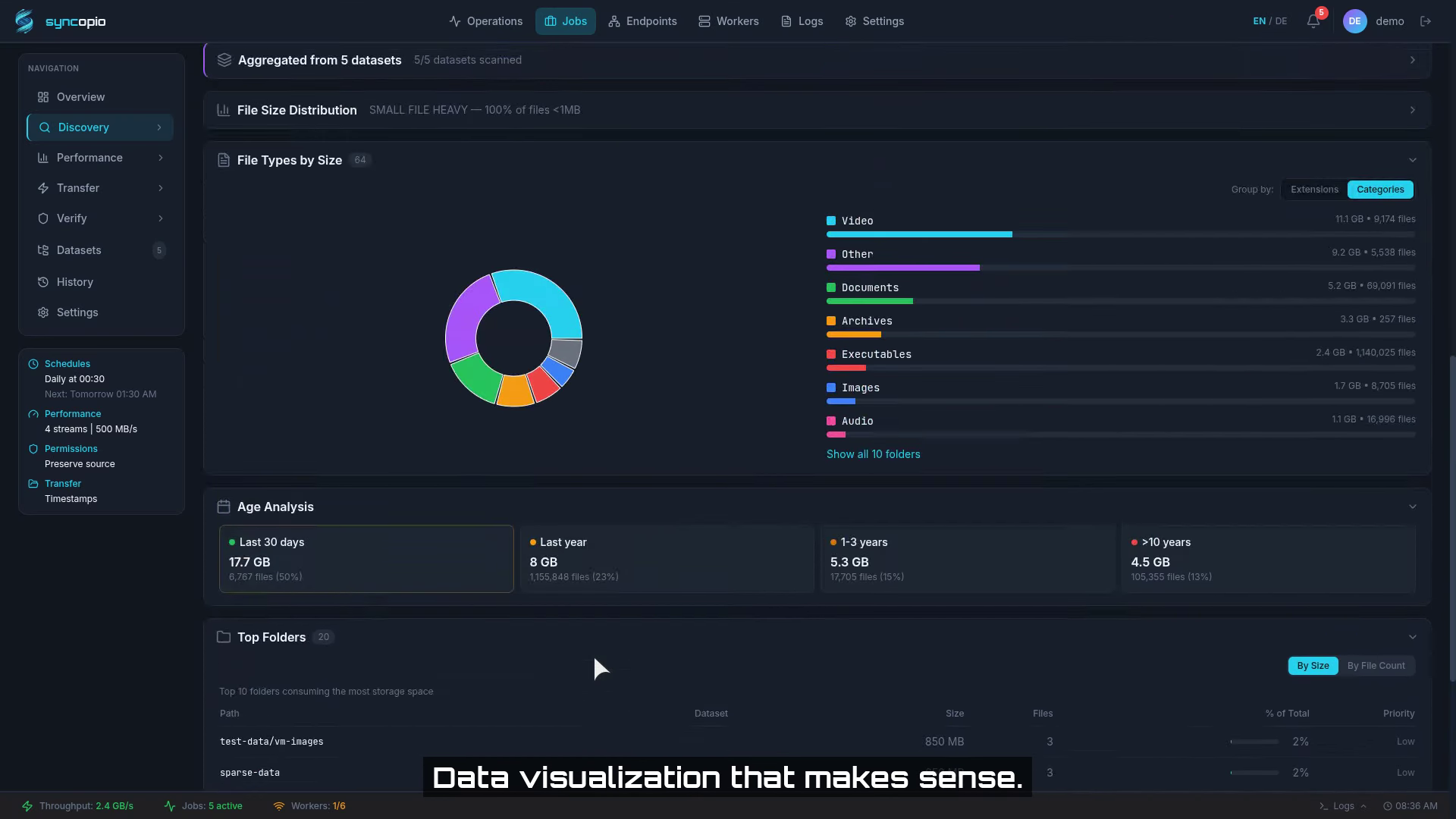The width and height of the screenshot is (1456, 819).
Task: Click the Throughput lightning icon in status bar
Action: pyautogui.click(x=28, y=806)
